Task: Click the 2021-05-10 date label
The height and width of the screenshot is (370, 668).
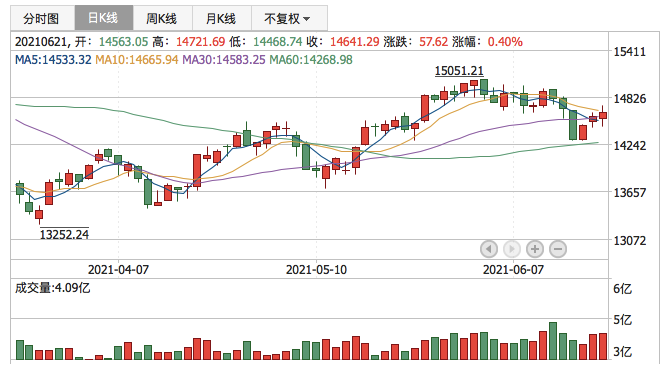Action: [x=316, y=270]
